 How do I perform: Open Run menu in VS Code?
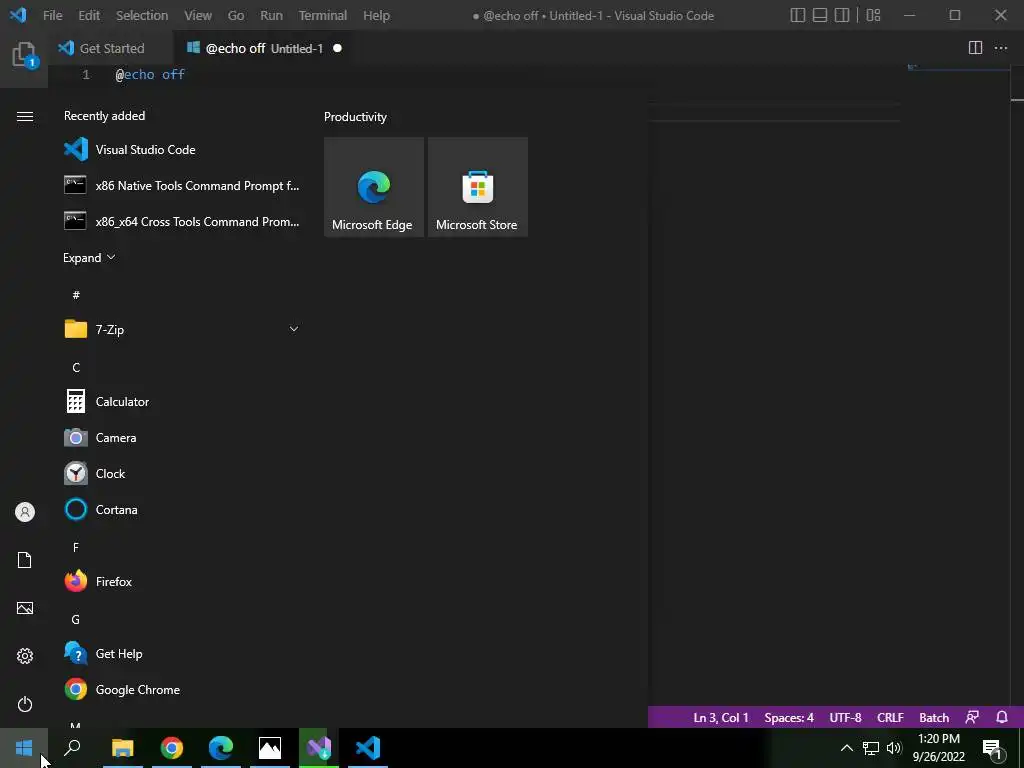pyautogui.click(x=271, y=15)
